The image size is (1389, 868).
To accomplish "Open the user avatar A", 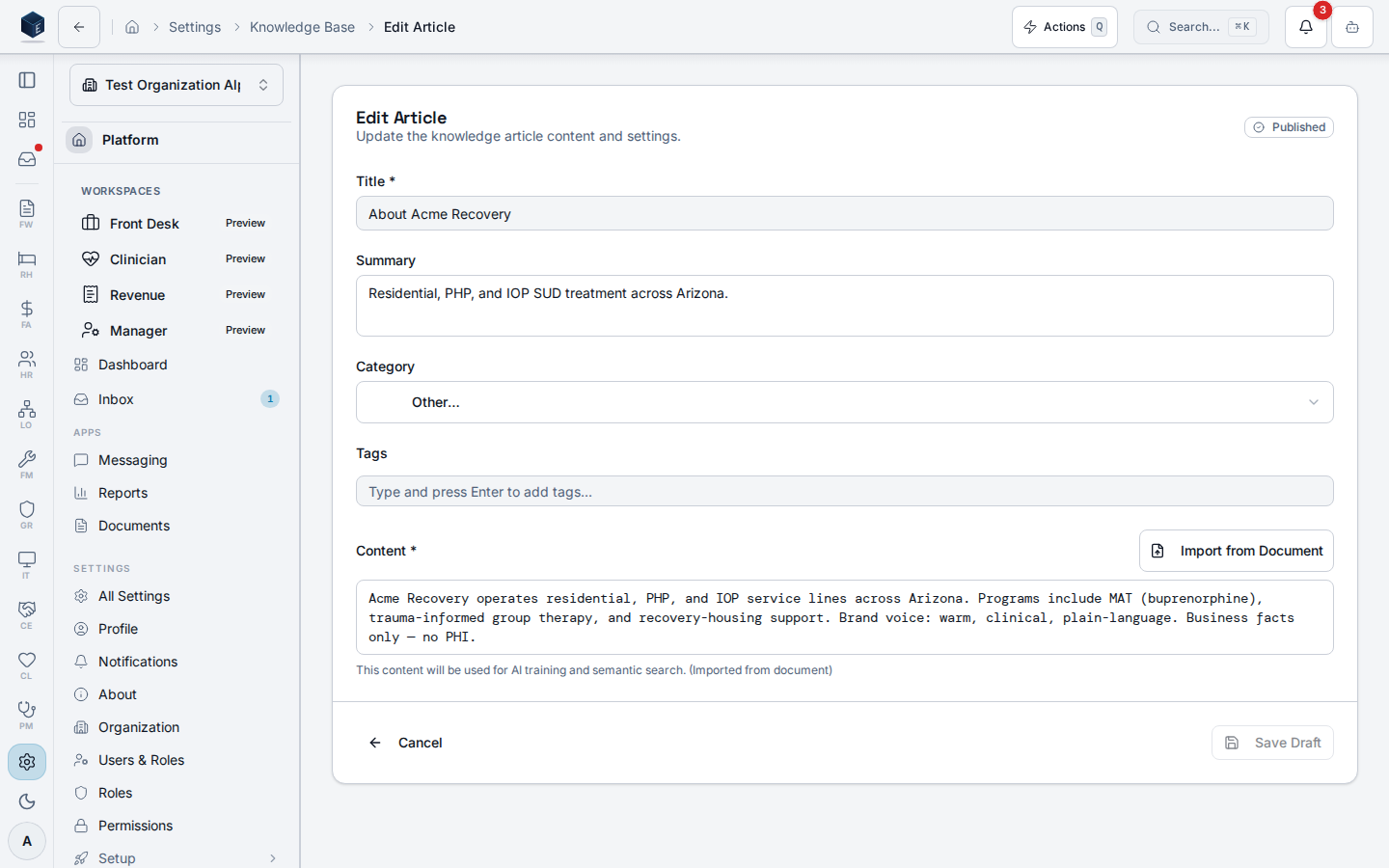I will point(27,841).
